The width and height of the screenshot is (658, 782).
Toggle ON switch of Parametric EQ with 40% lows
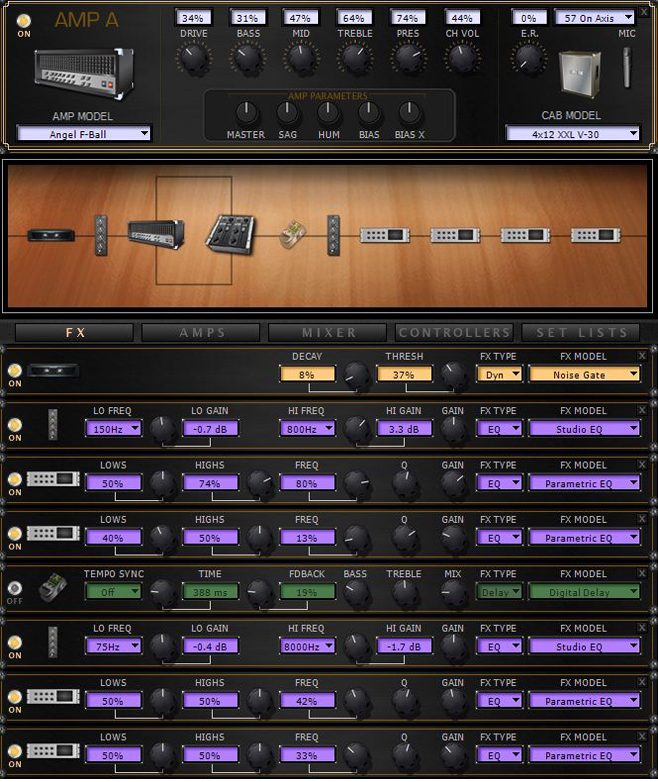[14, 533]
